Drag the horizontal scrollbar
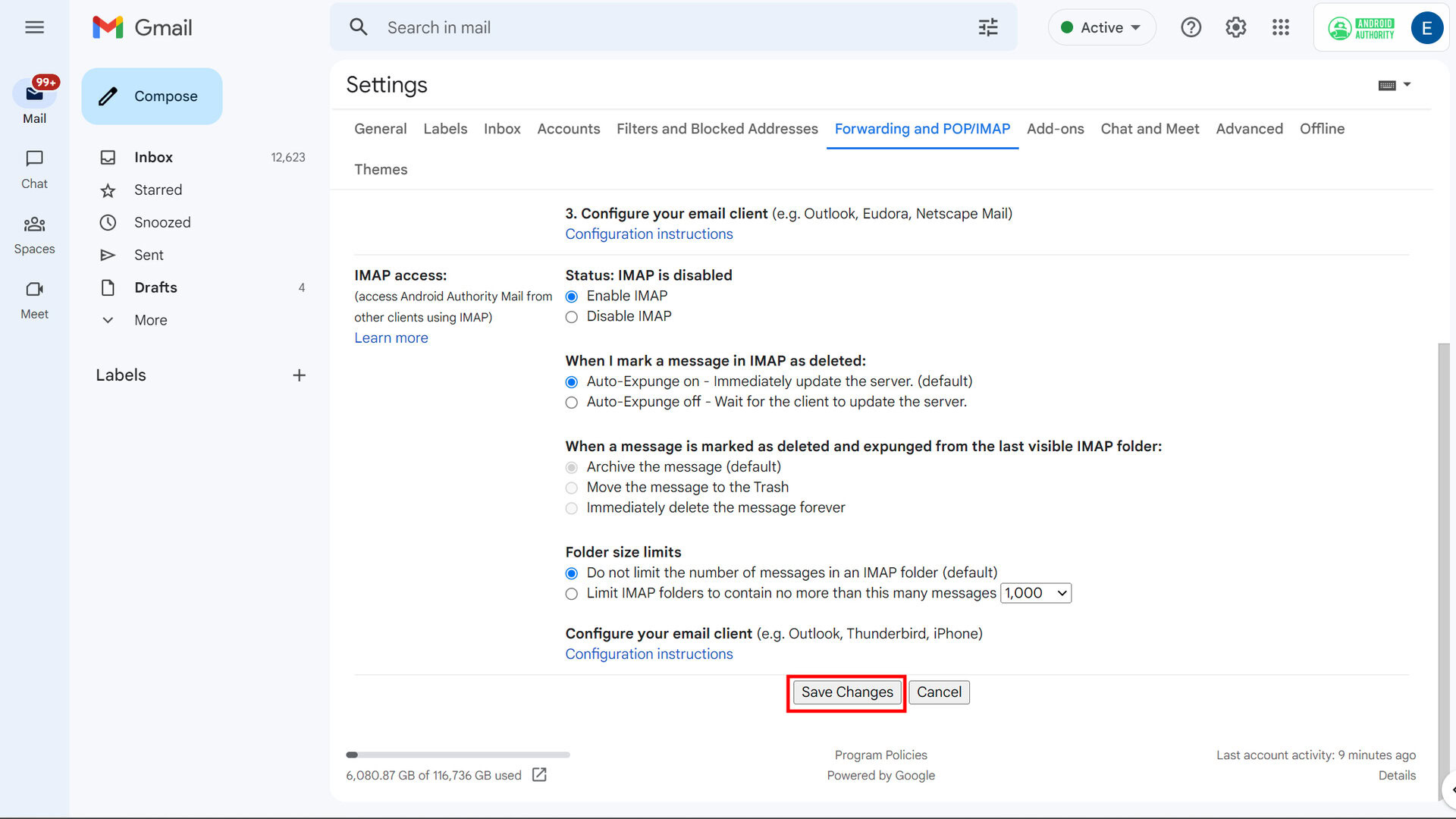Screen dimensions: 1456x819 tap(352, 754)
